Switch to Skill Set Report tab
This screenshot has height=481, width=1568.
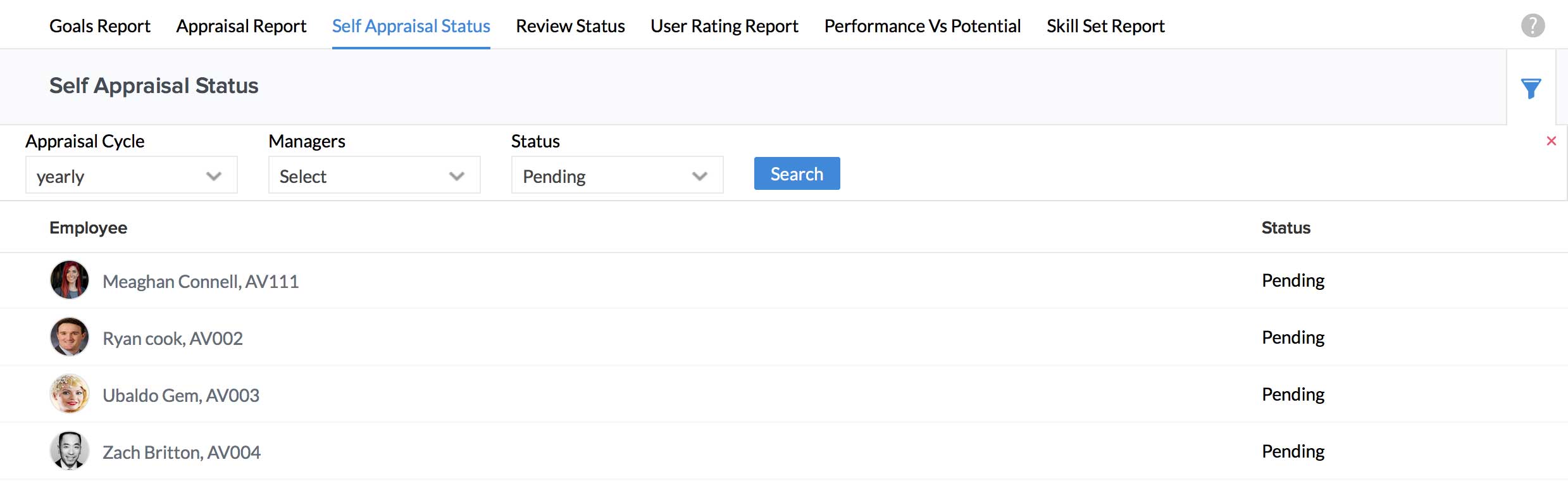1105,26
